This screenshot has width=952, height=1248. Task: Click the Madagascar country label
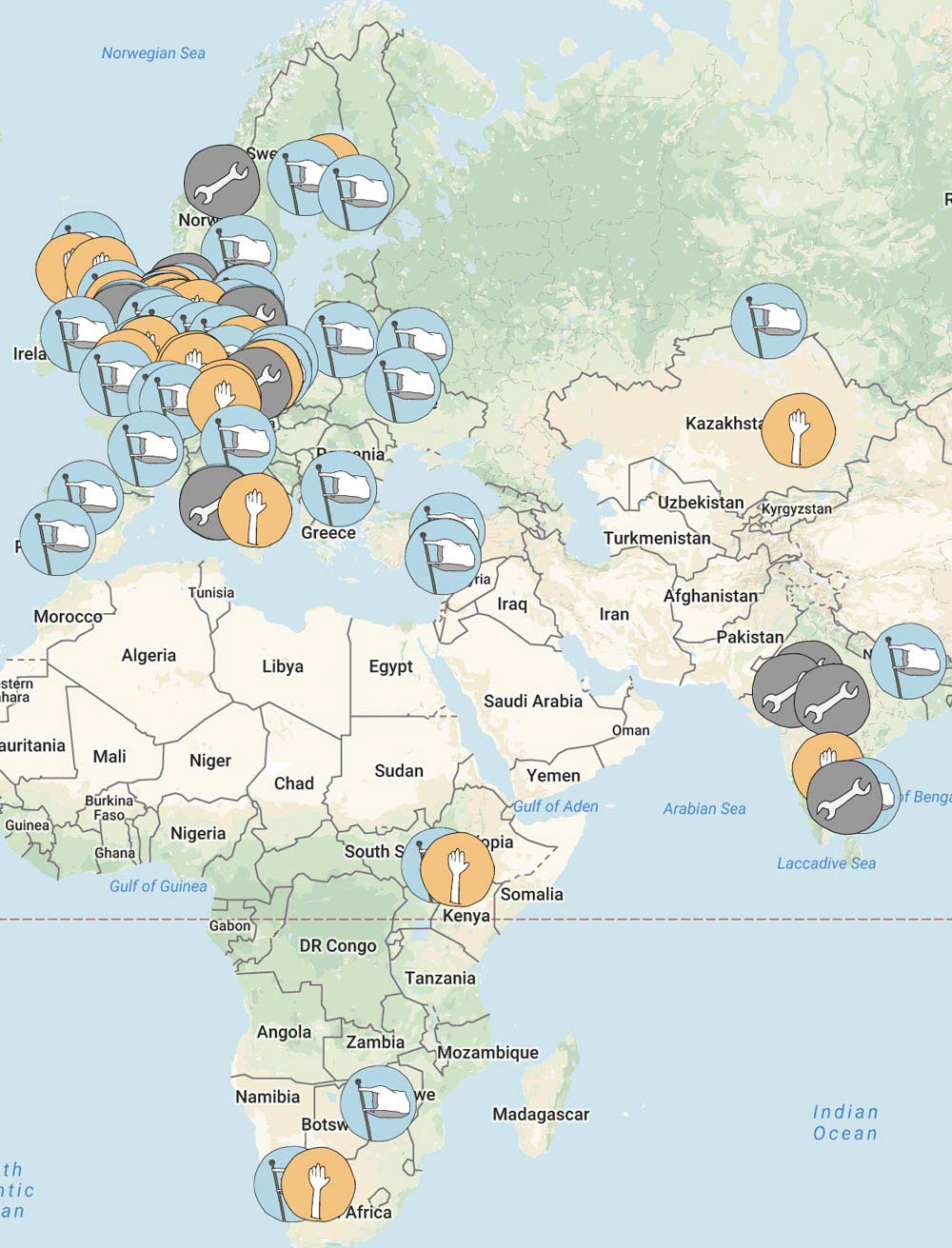click(541, 1114)
